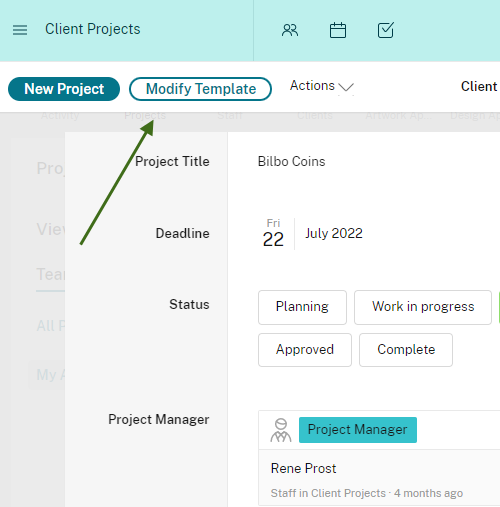Set status to Approved
500x507 pixels.
305,350
